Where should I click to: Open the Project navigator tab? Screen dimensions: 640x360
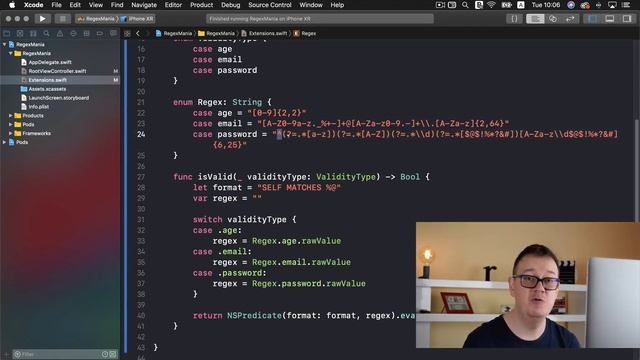[x=7, y=33]
